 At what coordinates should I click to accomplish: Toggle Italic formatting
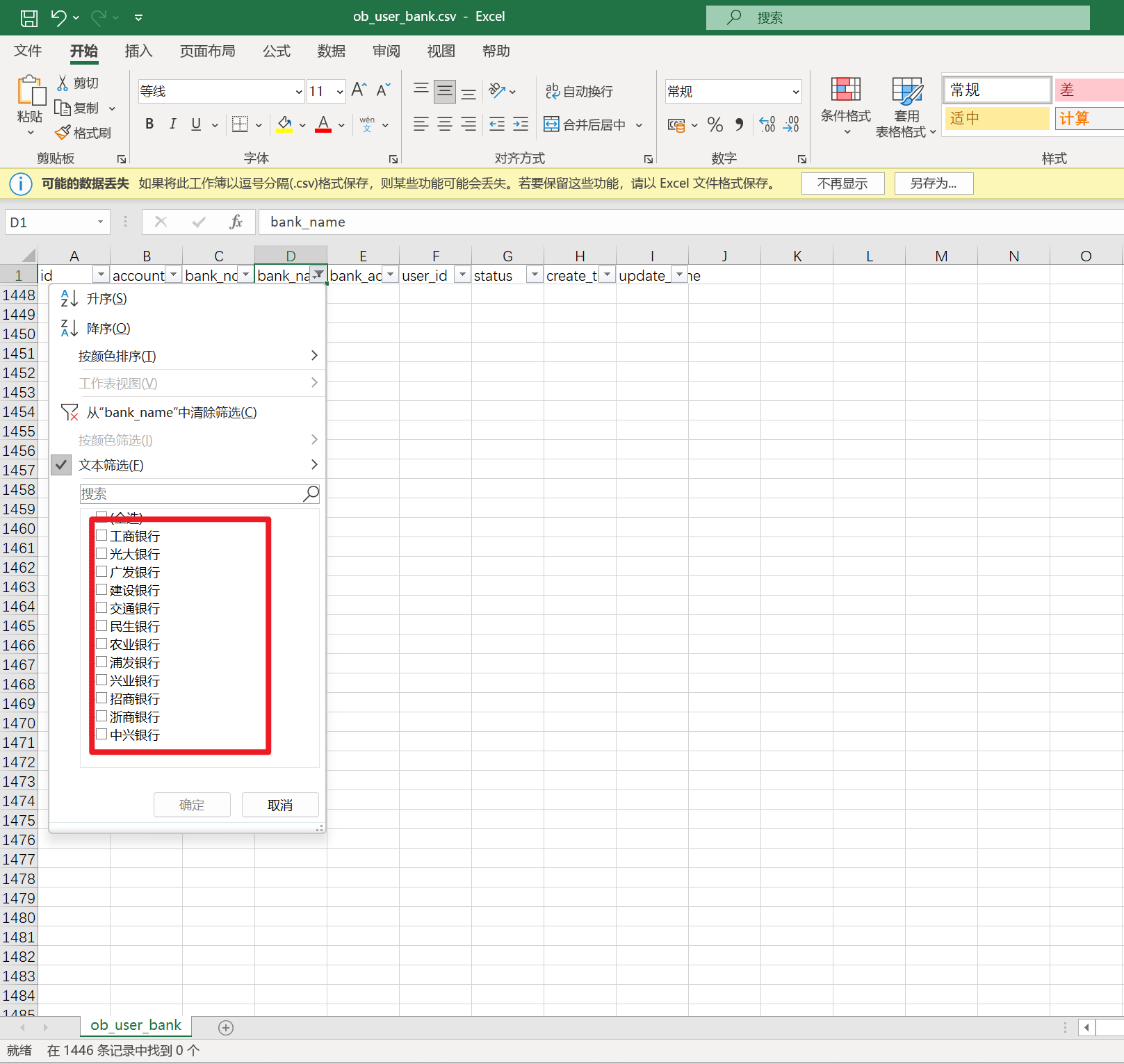(x=172, y=124)
